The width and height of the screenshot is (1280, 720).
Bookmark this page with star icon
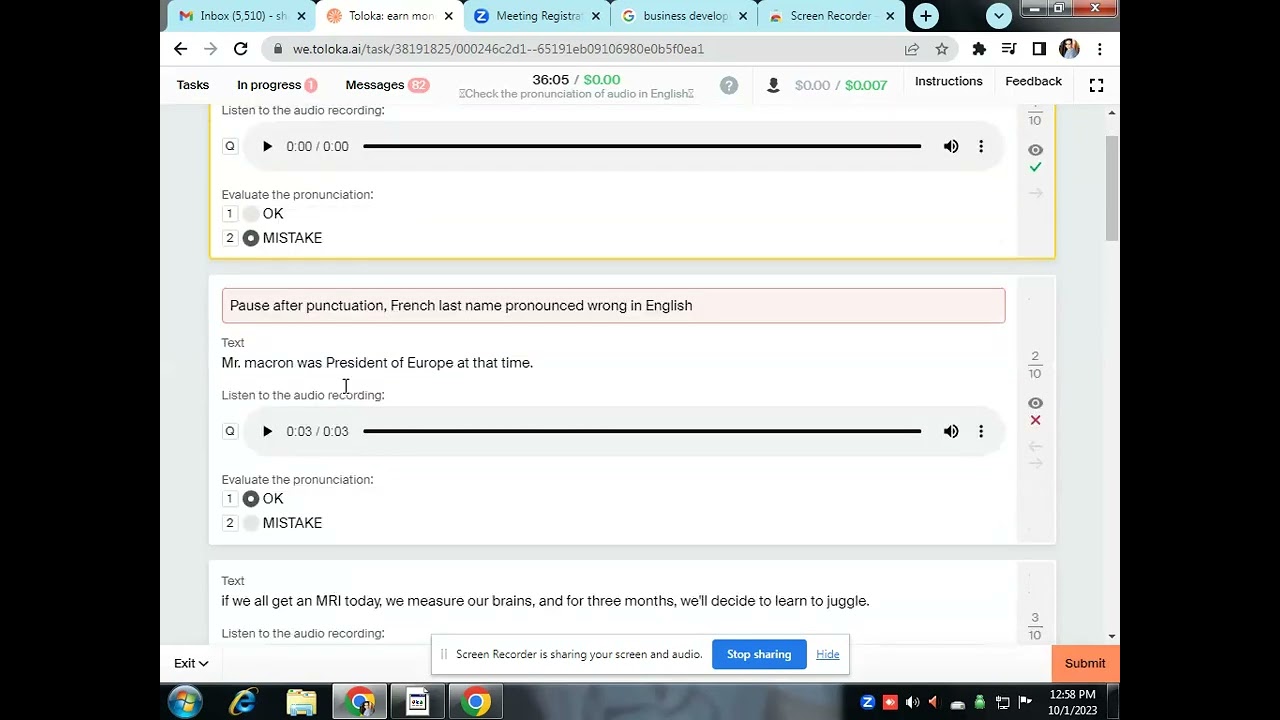(x=941, y=49)
